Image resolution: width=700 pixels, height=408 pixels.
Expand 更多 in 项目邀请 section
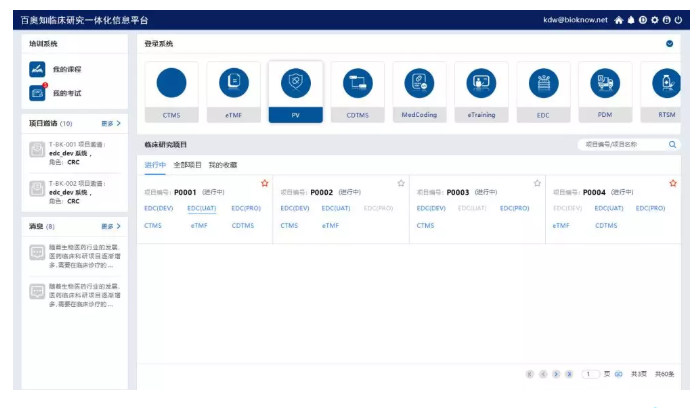click(111, 124)
